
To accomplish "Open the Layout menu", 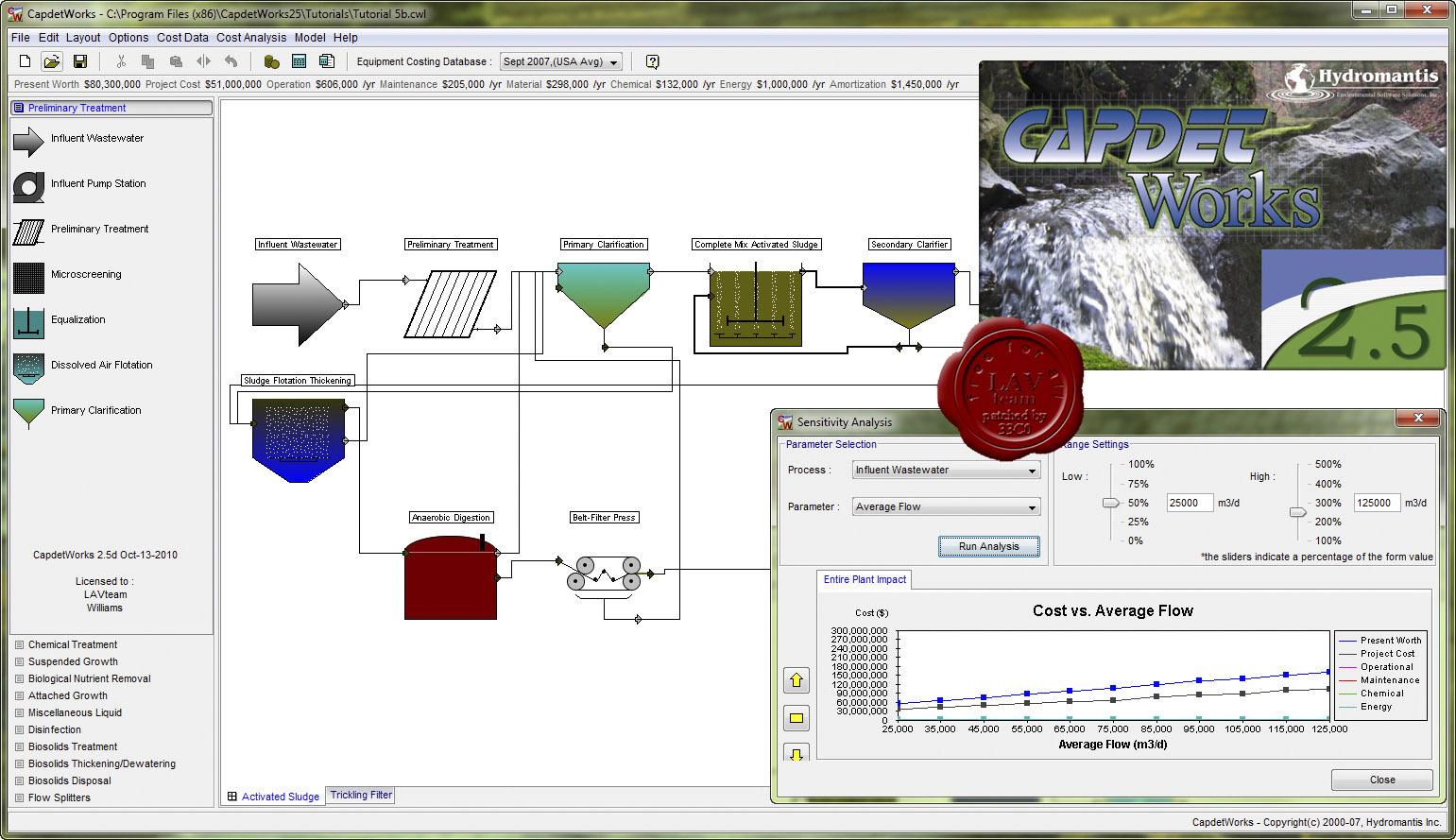I will (x=83, y=38).
